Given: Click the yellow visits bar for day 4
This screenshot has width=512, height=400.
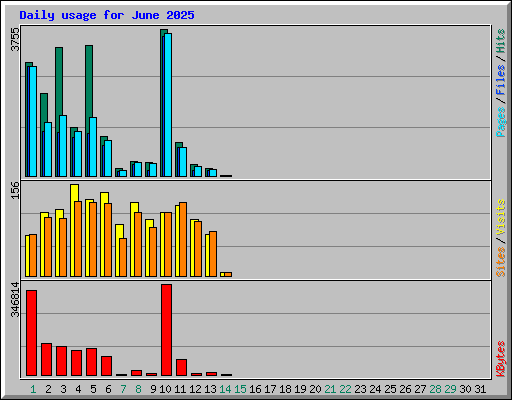Looking at the screenshot, I should coord(75,193).
